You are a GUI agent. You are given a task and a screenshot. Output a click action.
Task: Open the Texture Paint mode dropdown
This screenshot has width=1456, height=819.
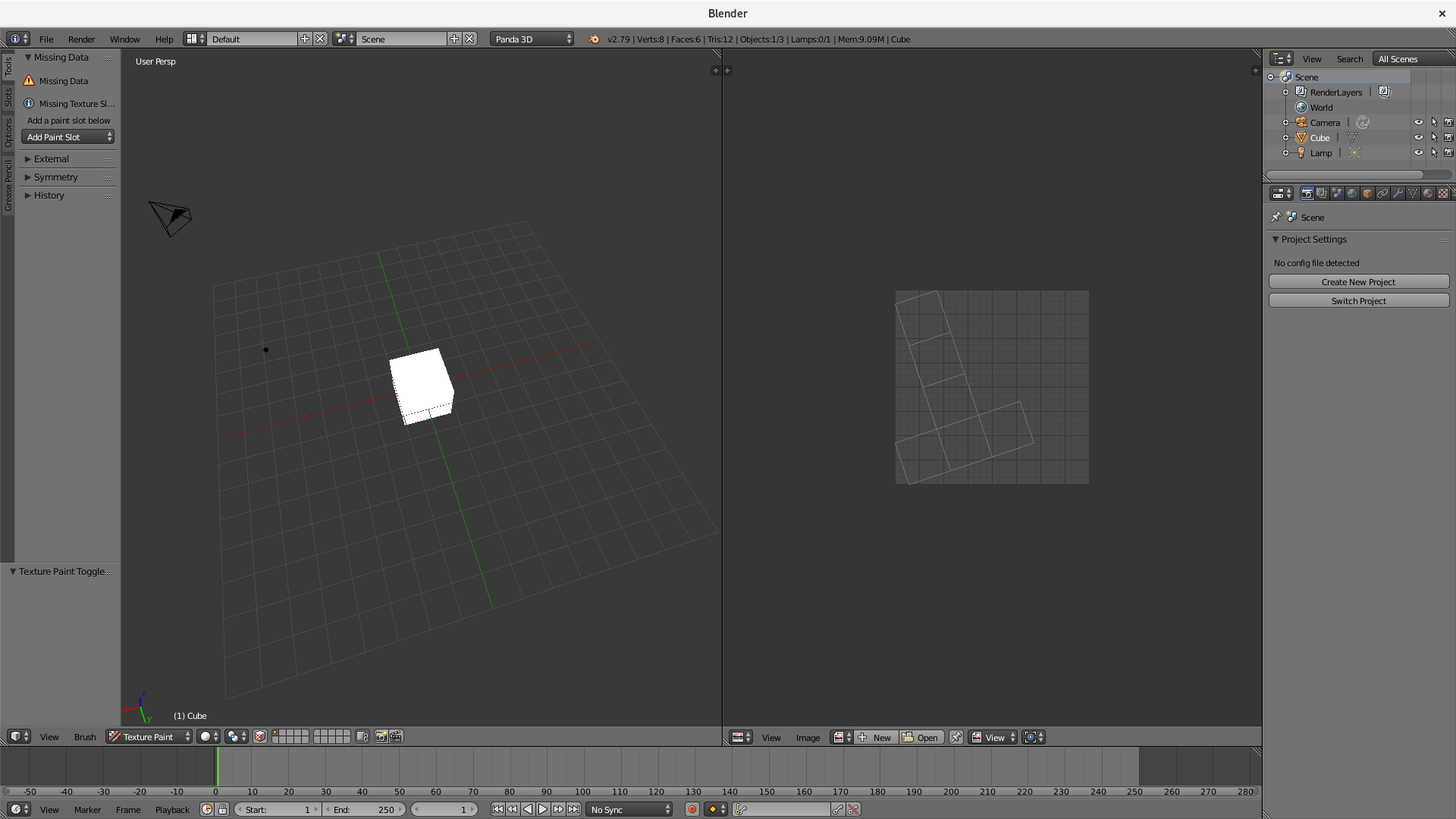click(149, 737)
